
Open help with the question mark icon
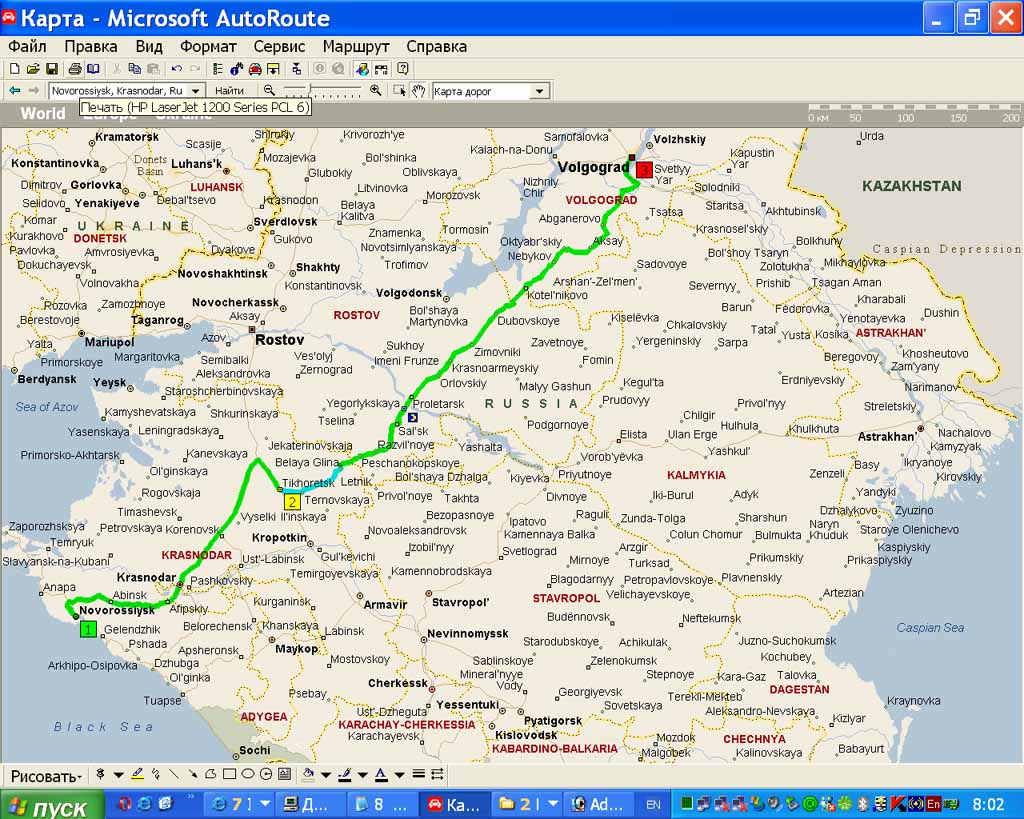coord(403,69)
